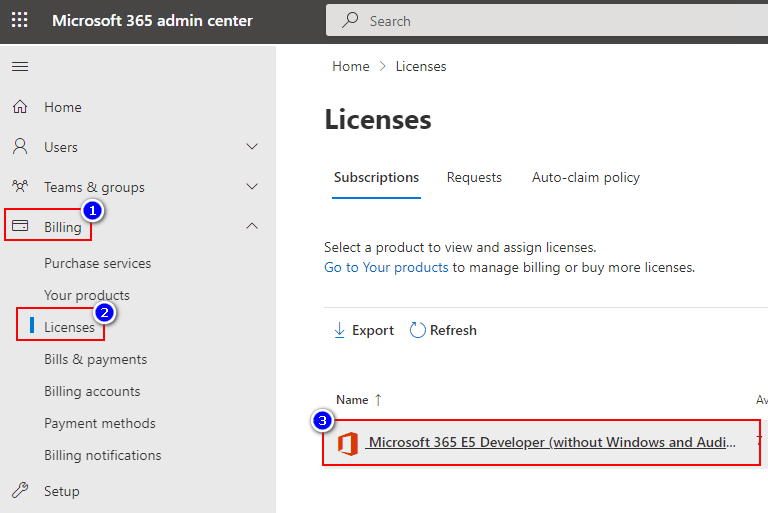768x513 pixels.
Task: Switch to the Subscriptions tab
Action: (376, 177)
